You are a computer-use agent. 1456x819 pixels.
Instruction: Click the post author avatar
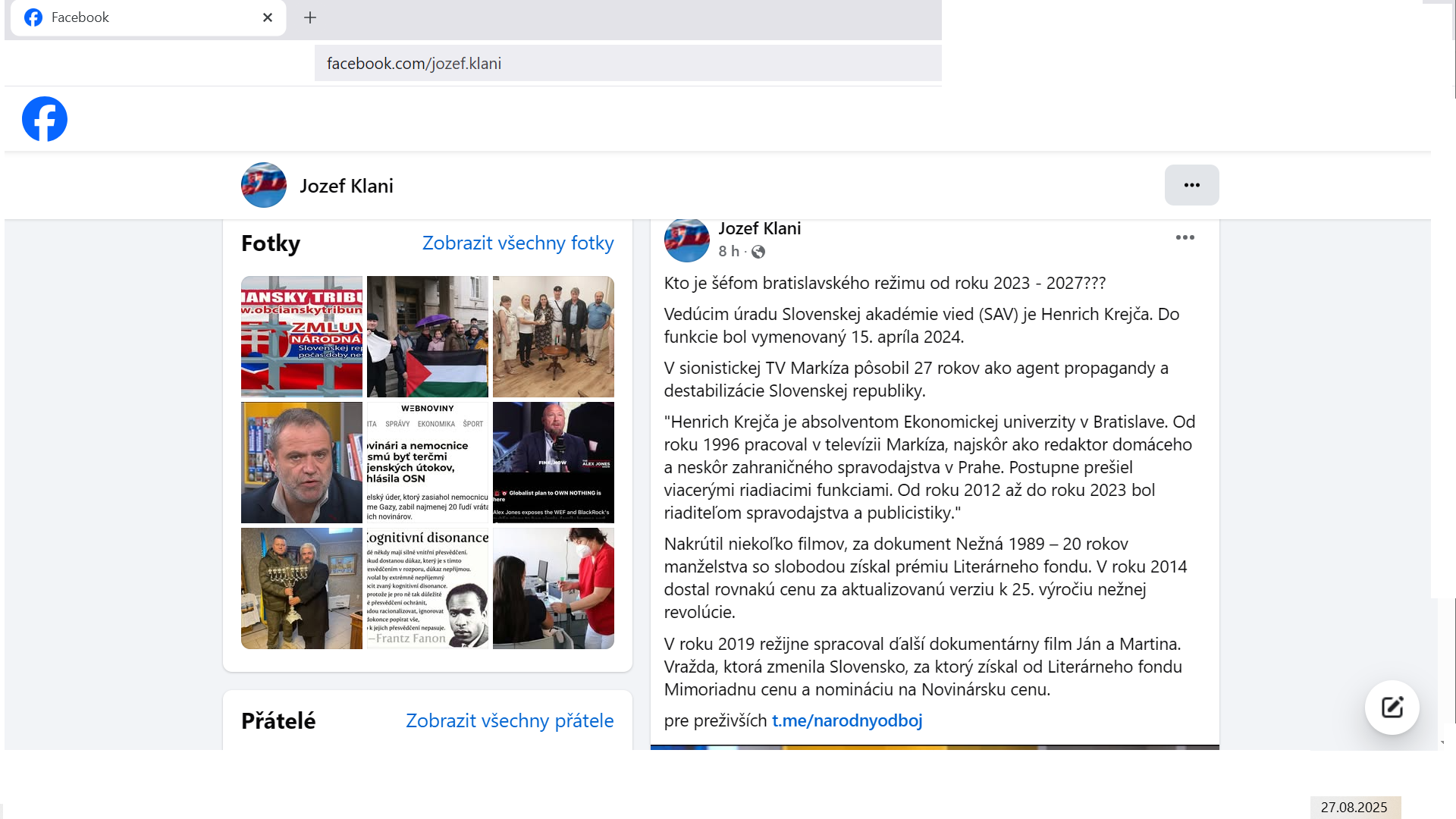(686, 240)
